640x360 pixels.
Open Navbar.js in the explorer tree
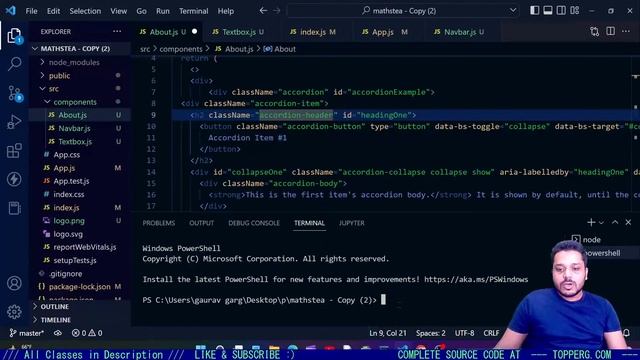click(x=80, y=128)
